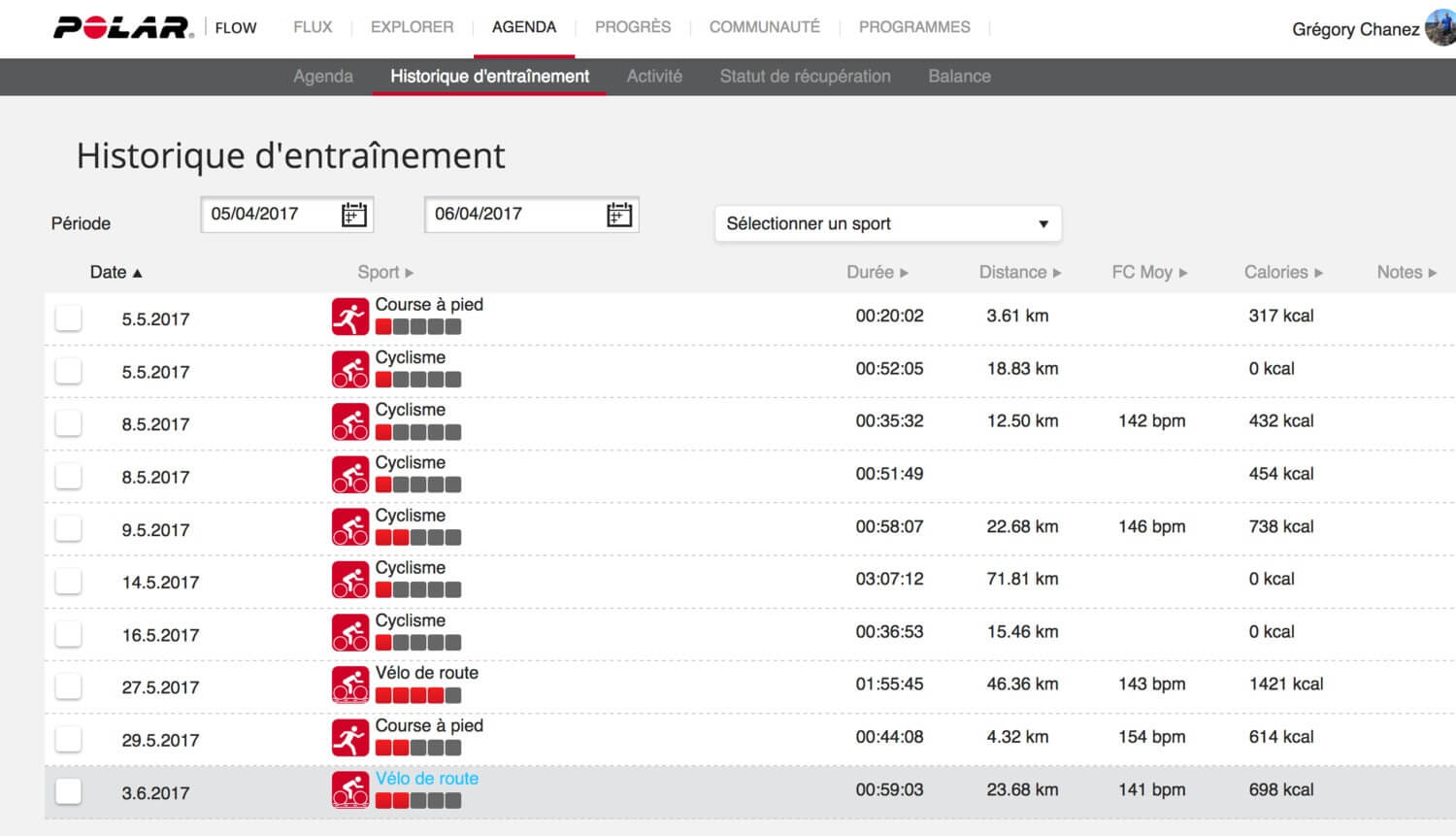Click intensity bar of 9.5.2017 Cyclisme
The image size is (1456, 836).
pyautogui.click(x=418, y=538)
